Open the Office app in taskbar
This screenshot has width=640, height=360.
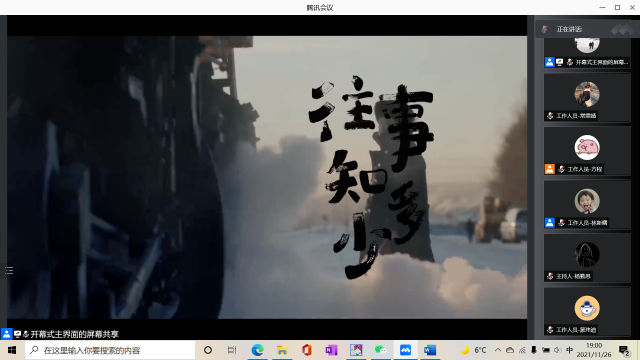[307, 350]
